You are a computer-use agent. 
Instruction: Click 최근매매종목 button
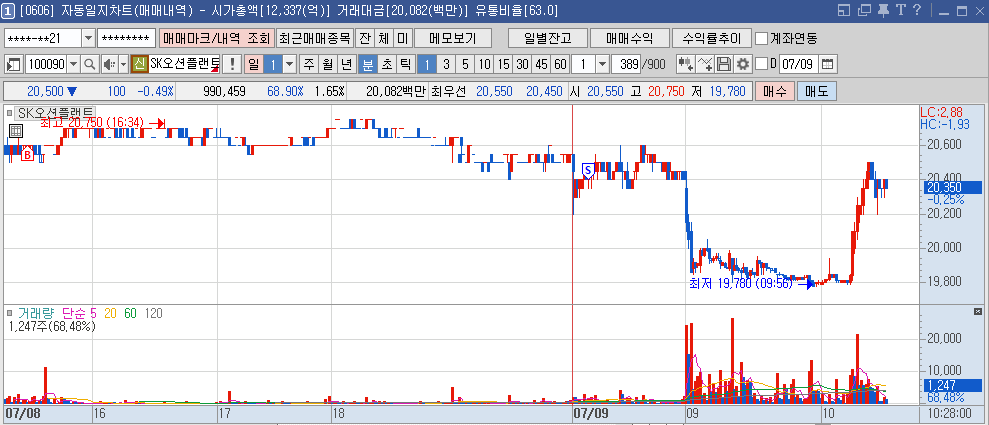point(315,38)
